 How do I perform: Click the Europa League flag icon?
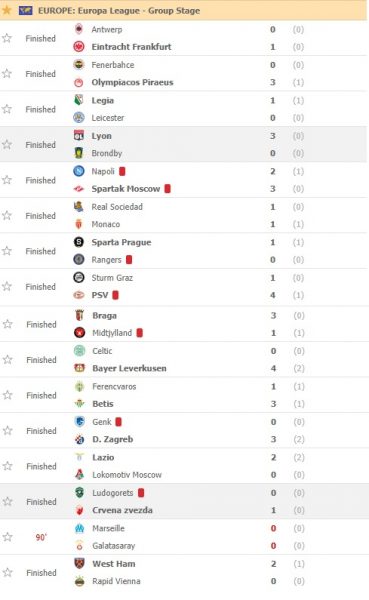(x=26, y=10)
